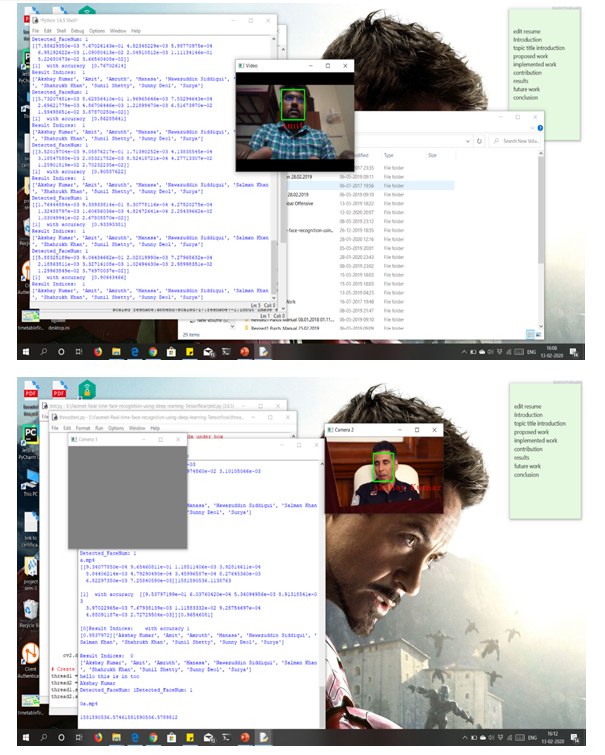Open Cortana circle in the upper screenshot
Screen dimensions: 605x755
coord(61,352)
